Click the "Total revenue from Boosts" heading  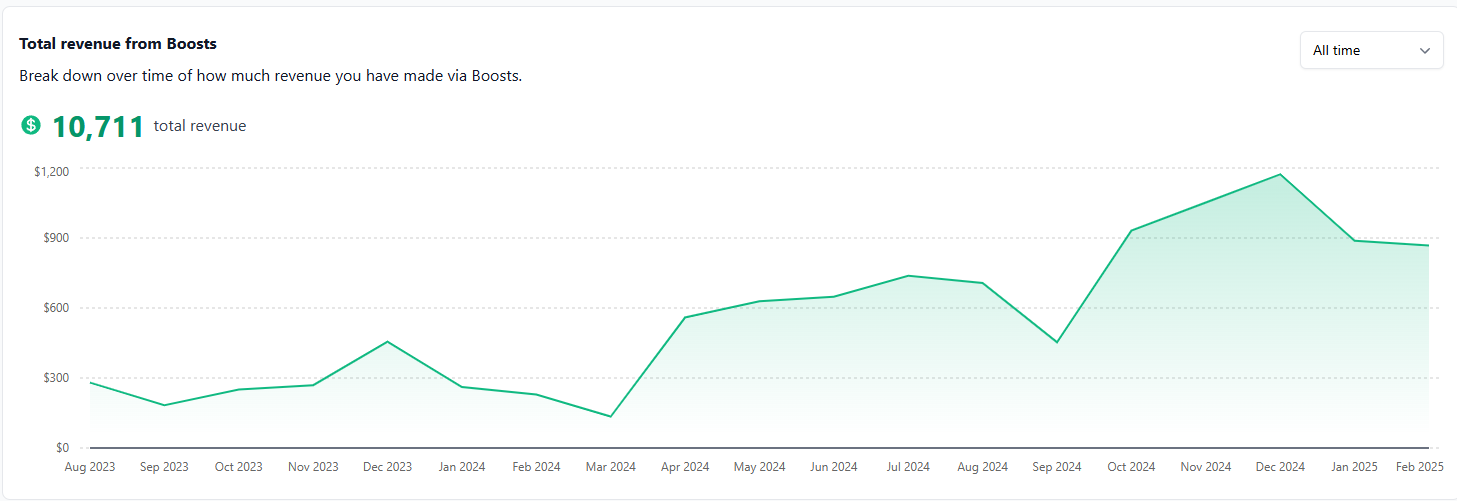pos(118,44)
